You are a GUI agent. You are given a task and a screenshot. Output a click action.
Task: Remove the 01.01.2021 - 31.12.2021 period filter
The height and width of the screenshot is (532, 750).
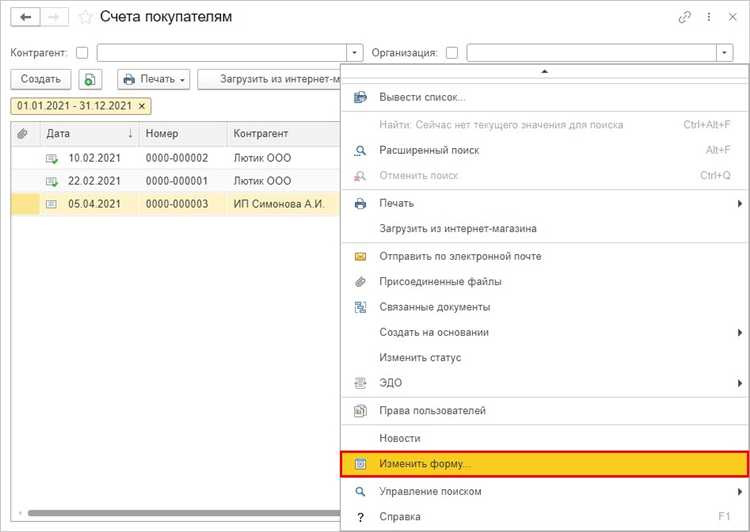142,106
